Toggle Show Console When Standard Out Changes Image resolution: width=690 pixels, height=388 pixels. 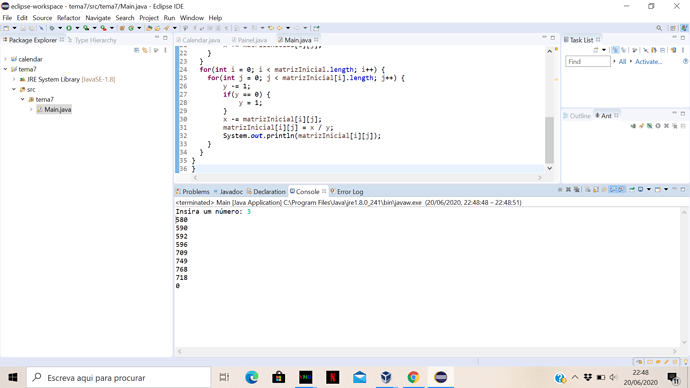(613, 190)
